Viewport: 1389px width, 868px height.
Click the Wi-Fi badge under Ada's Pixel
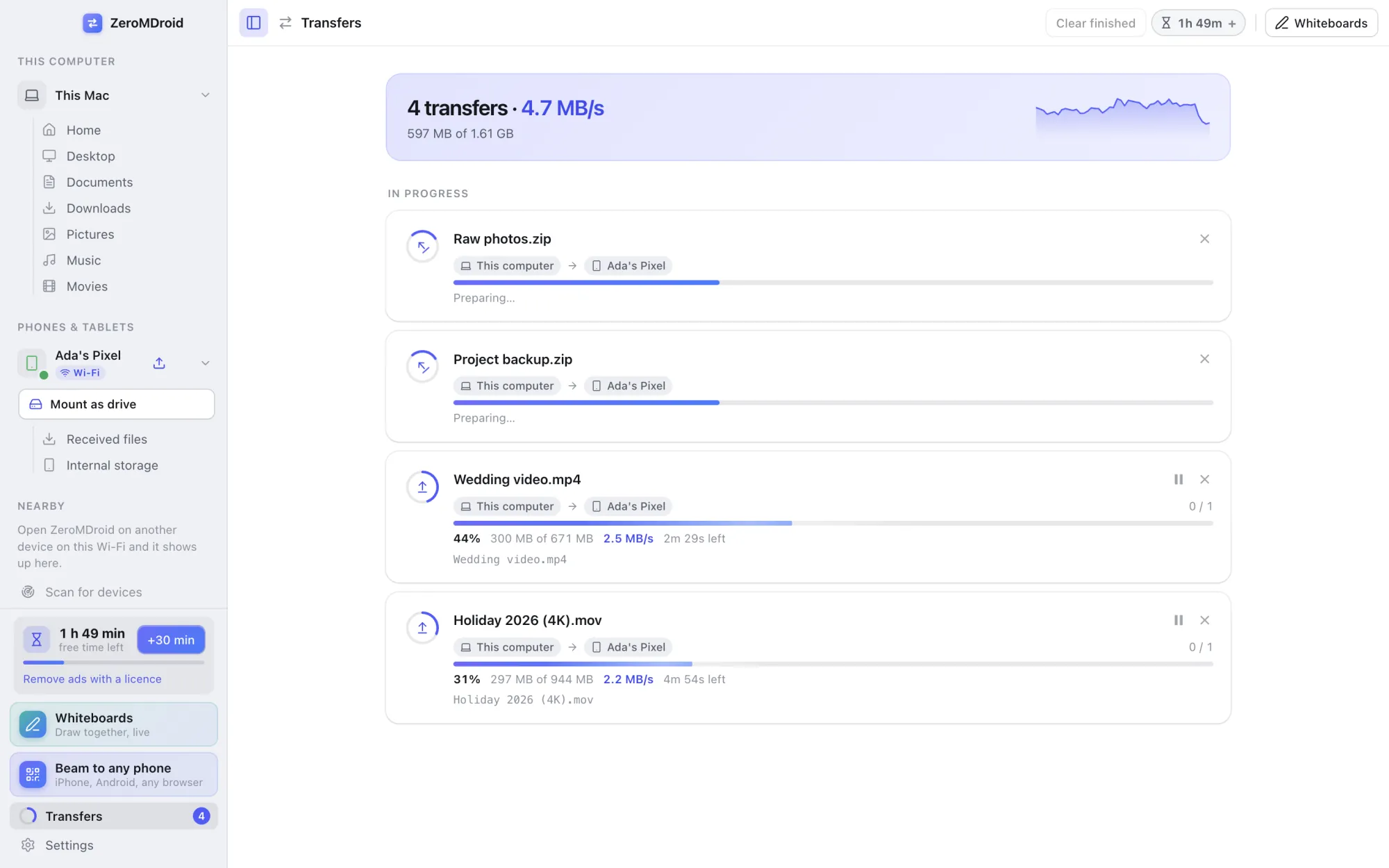coord(80,373)
